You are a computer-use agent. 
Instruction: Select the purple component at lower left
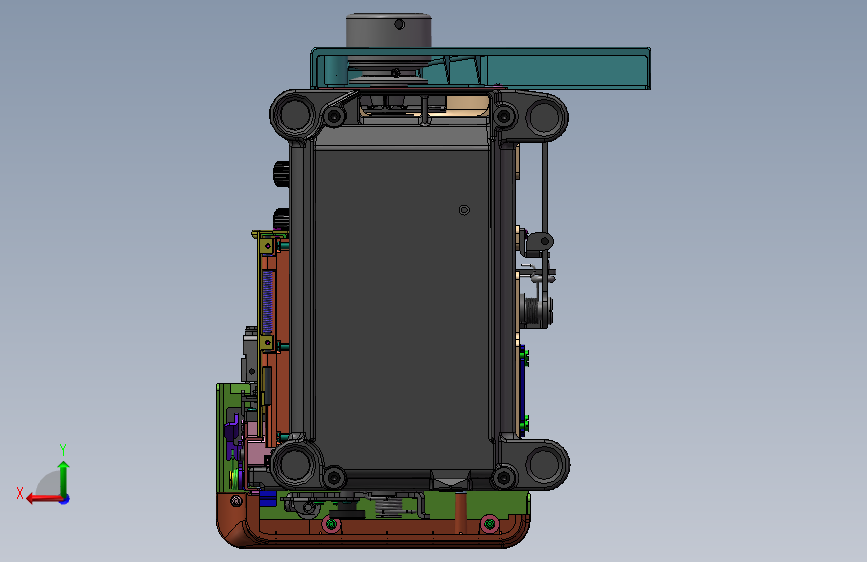(x=232, y=434)
